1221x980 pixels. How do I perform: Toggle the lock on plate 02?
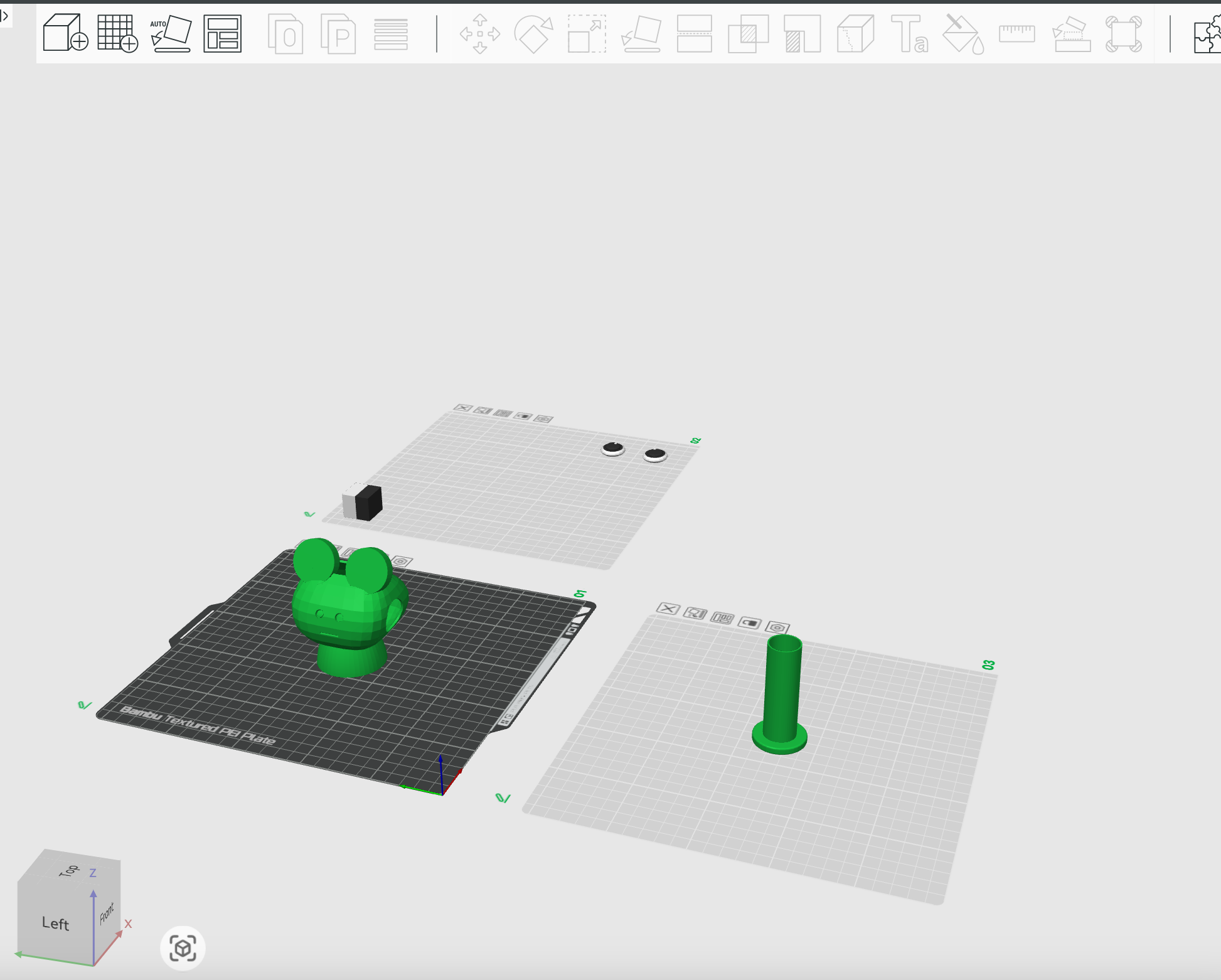point(523,416)
